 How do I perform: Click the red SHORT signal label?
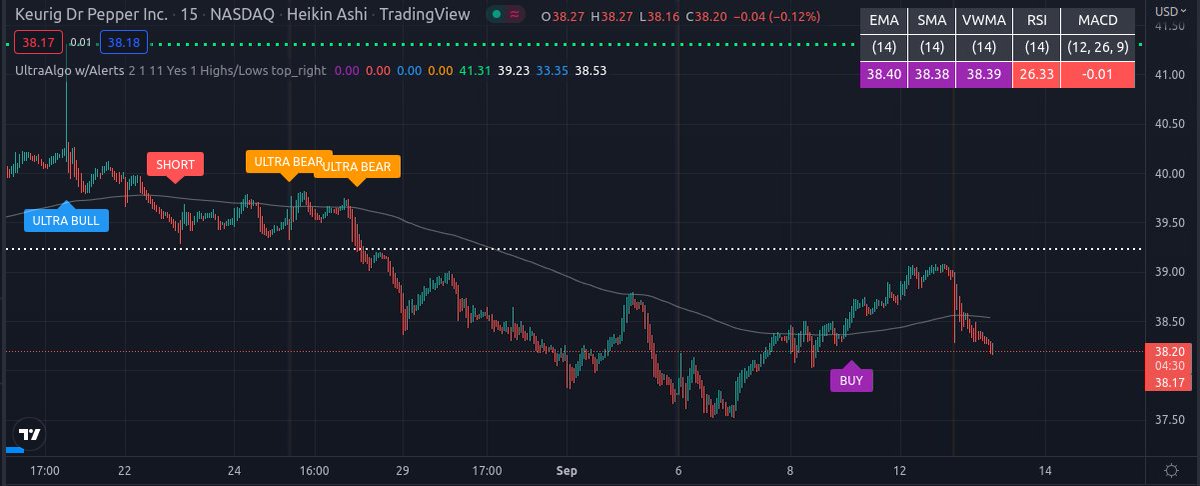175,166
